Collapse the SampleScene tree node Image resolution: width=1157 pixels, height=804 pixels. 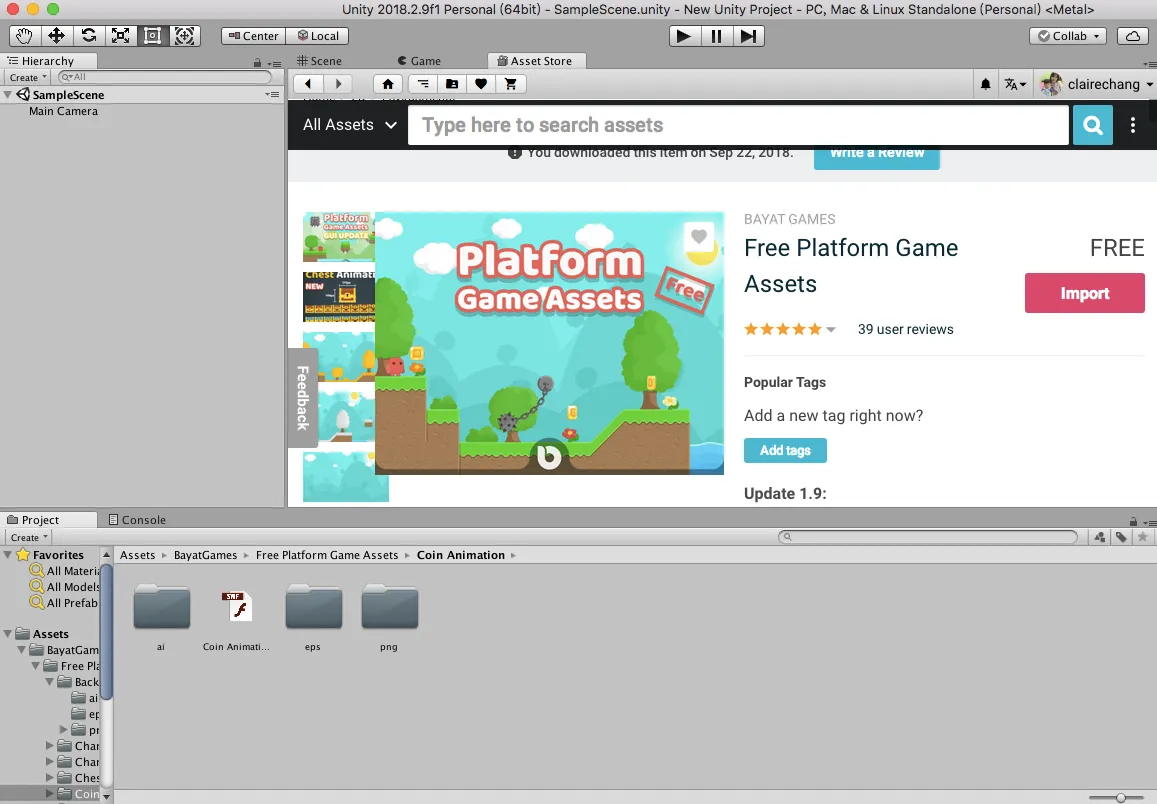(7, 94)
